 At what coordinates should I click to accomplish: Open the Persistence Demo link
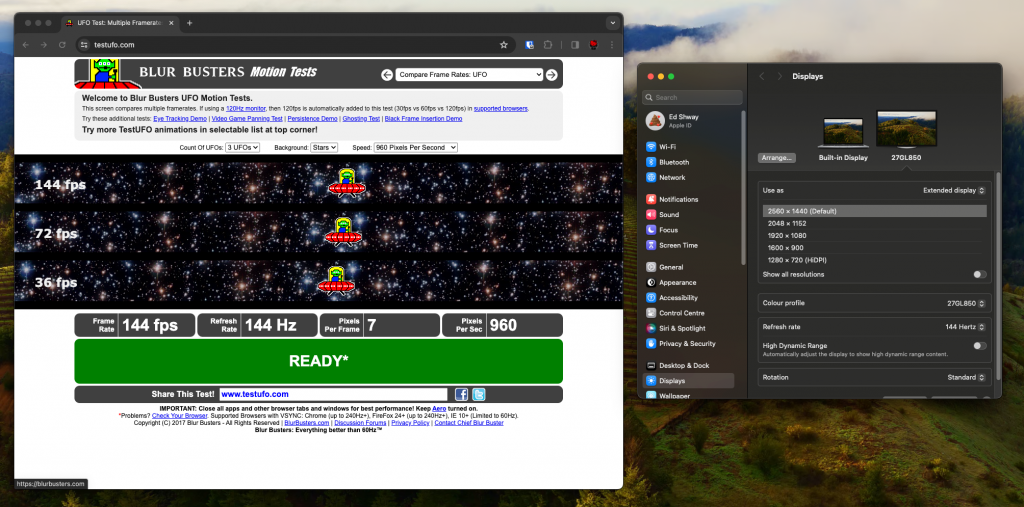[312, 119]
